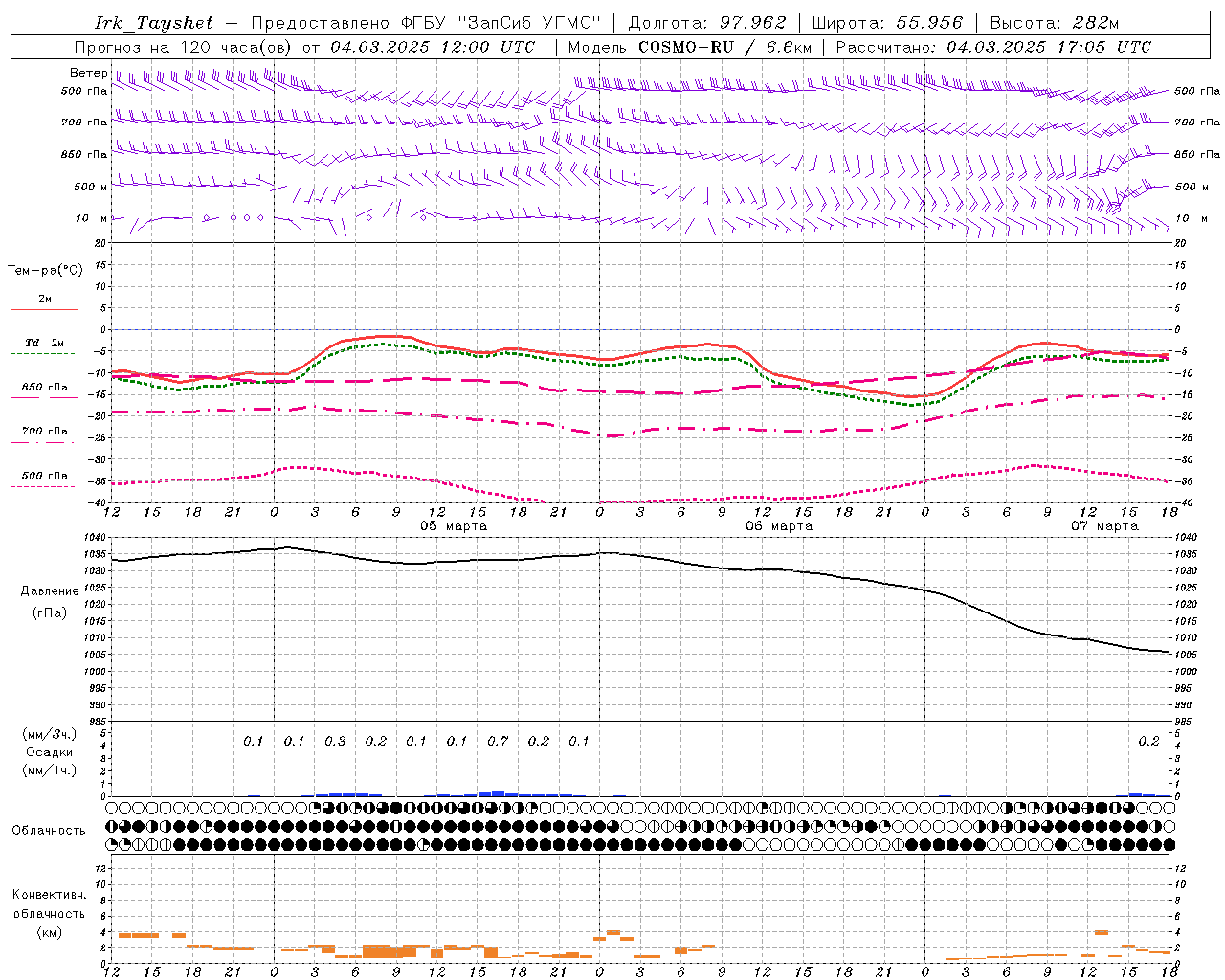Image resolution: width=1225 pixels, height=980 pixels.
Task: Select the 700 гПа entry in temperature legend
Action: coord(45,432)
